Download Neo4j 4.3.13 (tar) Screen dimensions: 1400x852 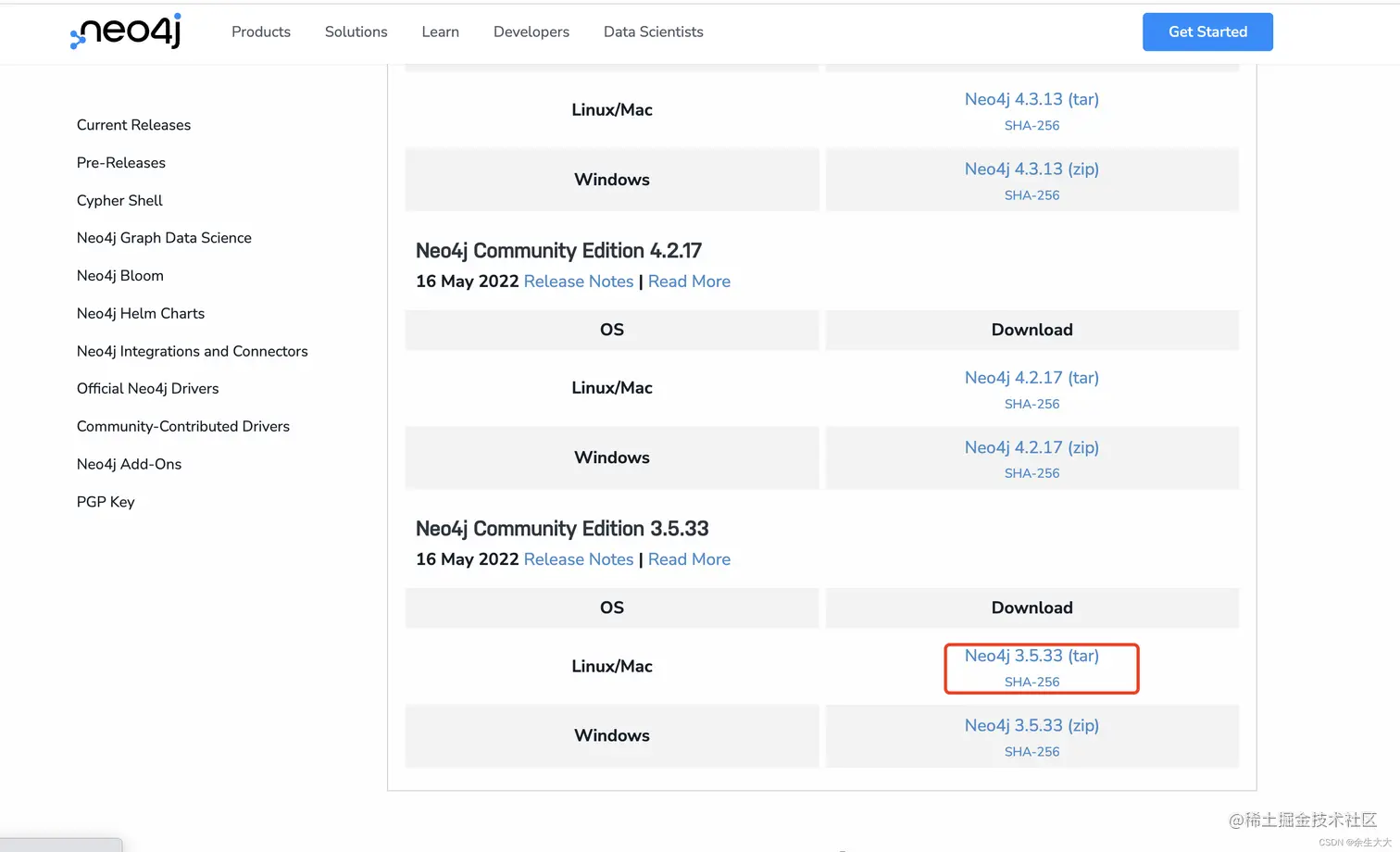[1031, 99]
